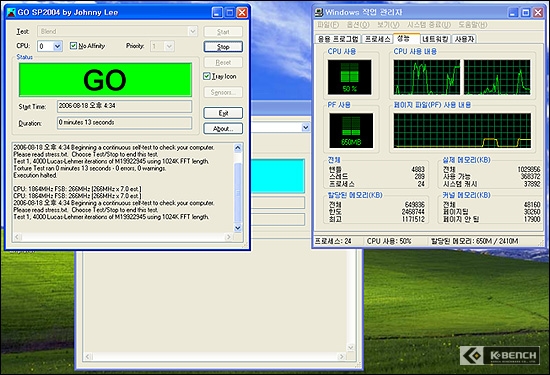Click the vertical scrollbar thumb in SP2004 log

237,192
